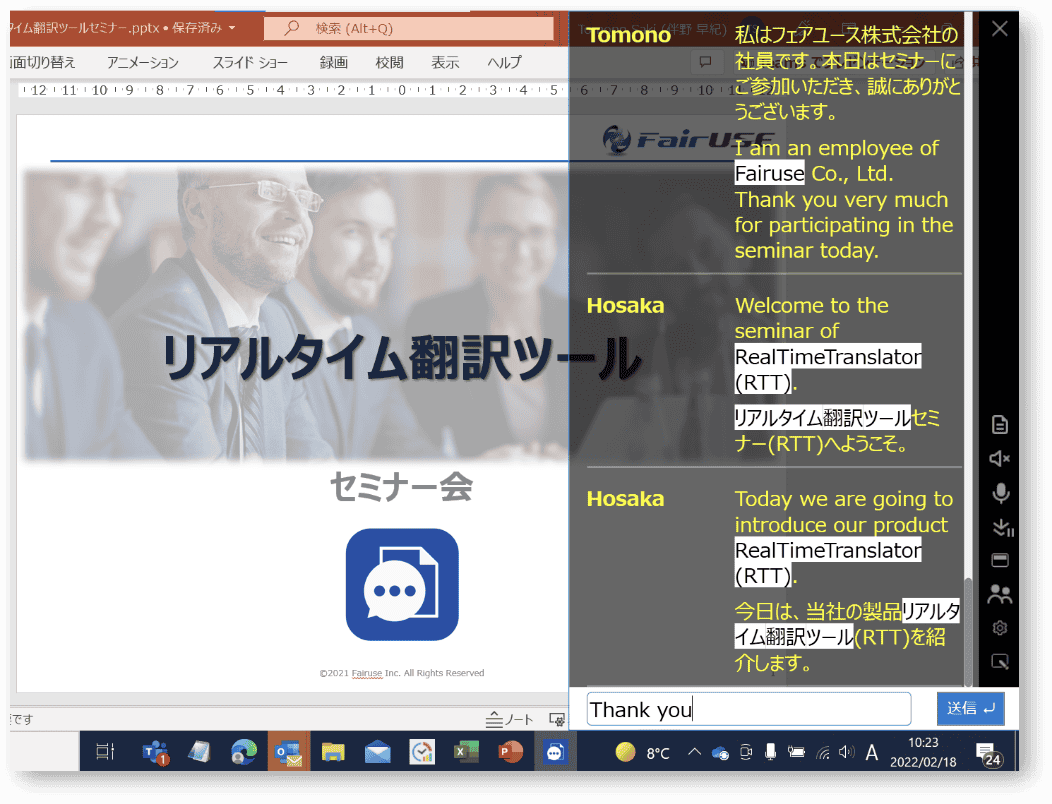Open translator settings gear icon
The image size is (1052, 804).
click(x=1000, y=628)
